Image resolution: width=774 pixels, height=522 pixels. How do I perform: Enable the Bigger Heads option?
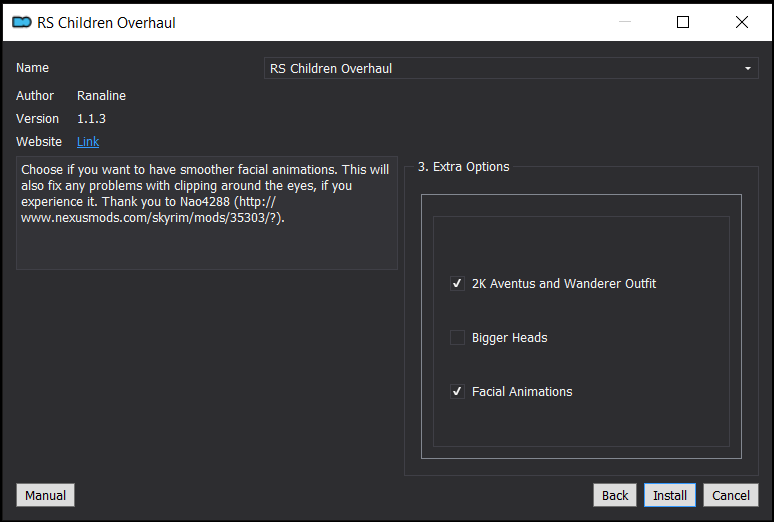coord(457,337)
